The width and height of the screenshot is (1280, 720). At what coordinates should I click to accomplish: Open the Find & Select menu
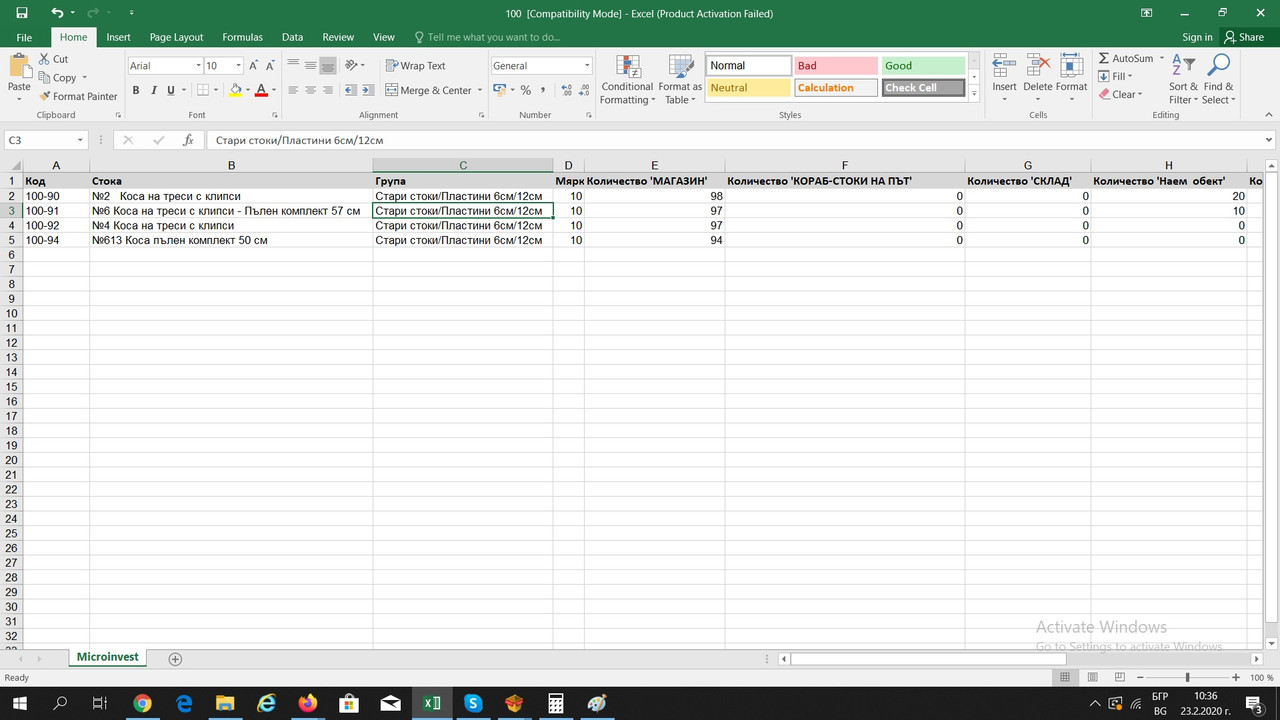tap(1218, 79)
